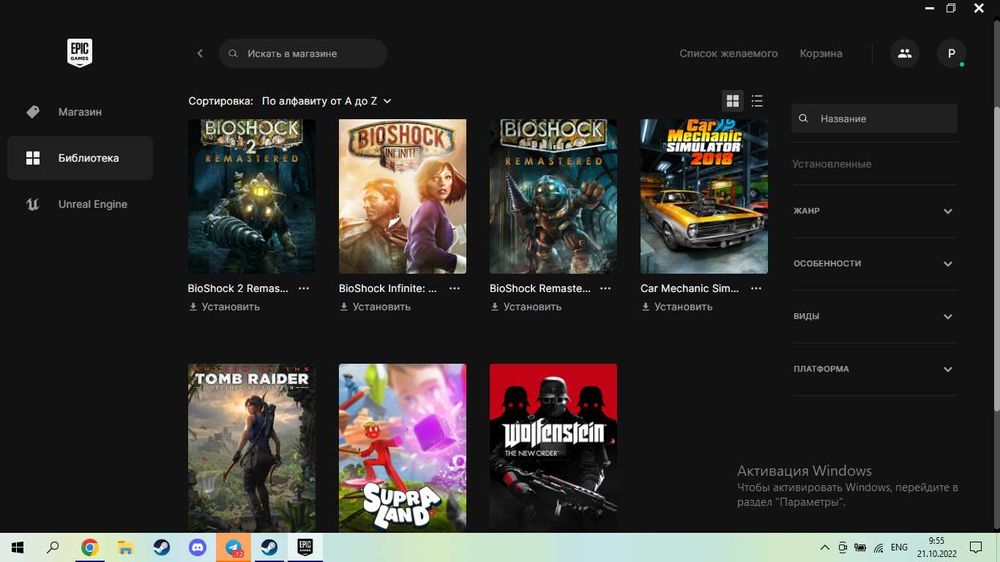1000x562 pixels.
Task: Expand the ЖАНР filter
Action: pos(874,211)
